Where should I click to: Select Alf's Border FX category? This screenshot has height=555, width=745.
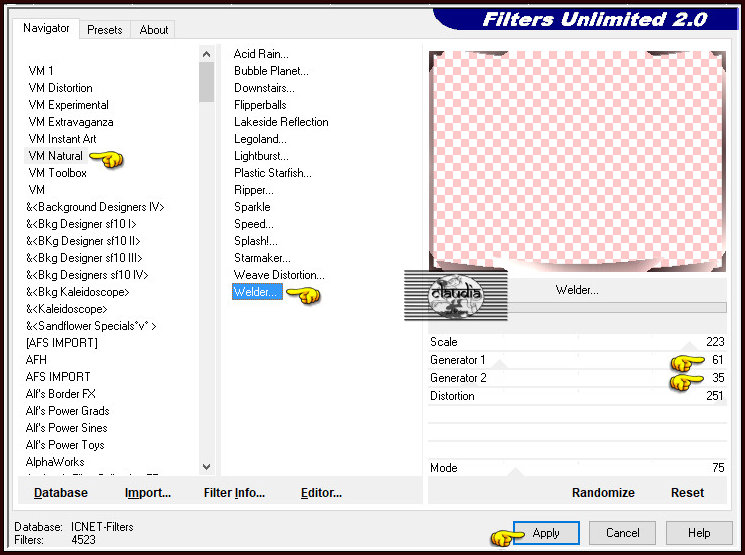tap(60, 394)
